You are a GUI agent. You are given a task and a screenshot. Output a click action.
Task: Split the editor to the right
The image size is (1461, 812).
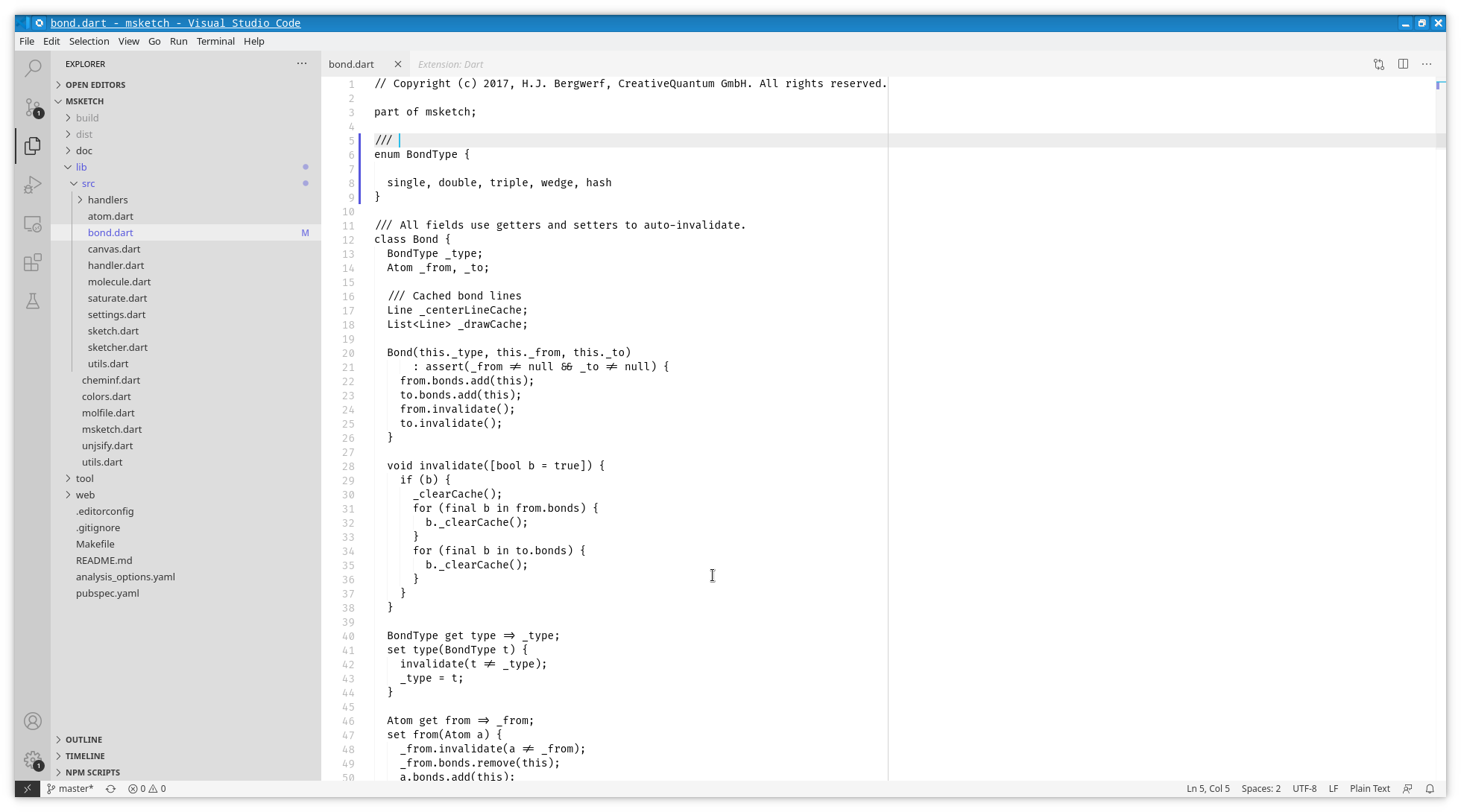[1404, 64]
